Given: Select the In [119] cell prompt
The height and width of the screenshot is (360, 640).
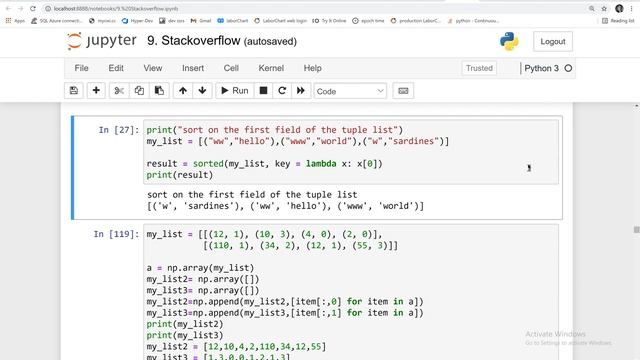Looking at the screenshot, I should point(116,234).
